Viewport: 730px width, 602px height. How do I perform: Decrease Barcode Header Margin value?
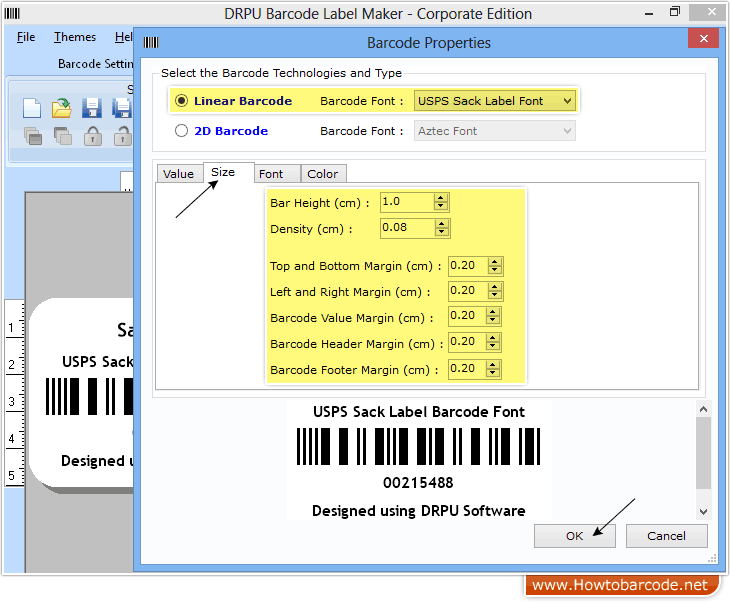pos(493,347)
